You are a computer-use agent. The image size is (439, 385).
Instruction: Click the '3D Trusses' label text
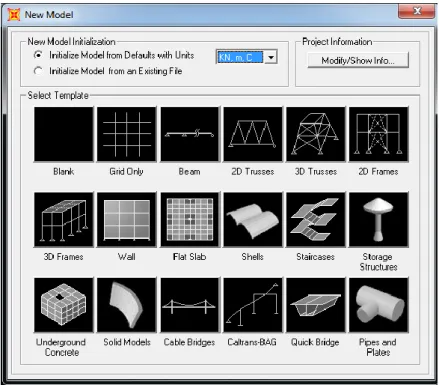tap(316, 171)
